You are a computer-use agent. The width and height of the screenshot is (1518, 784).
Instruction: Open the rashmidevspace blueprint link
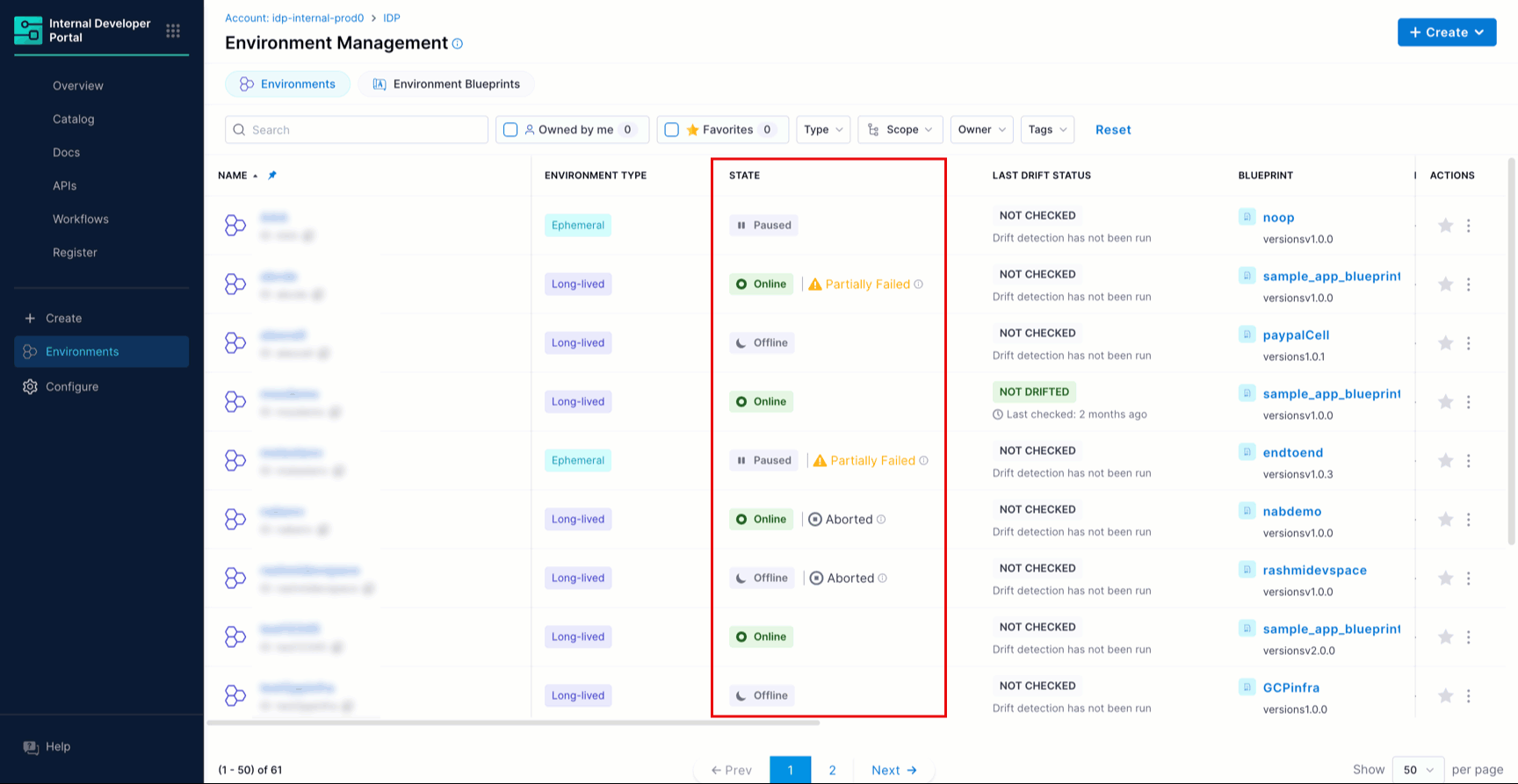(1315, 571)
